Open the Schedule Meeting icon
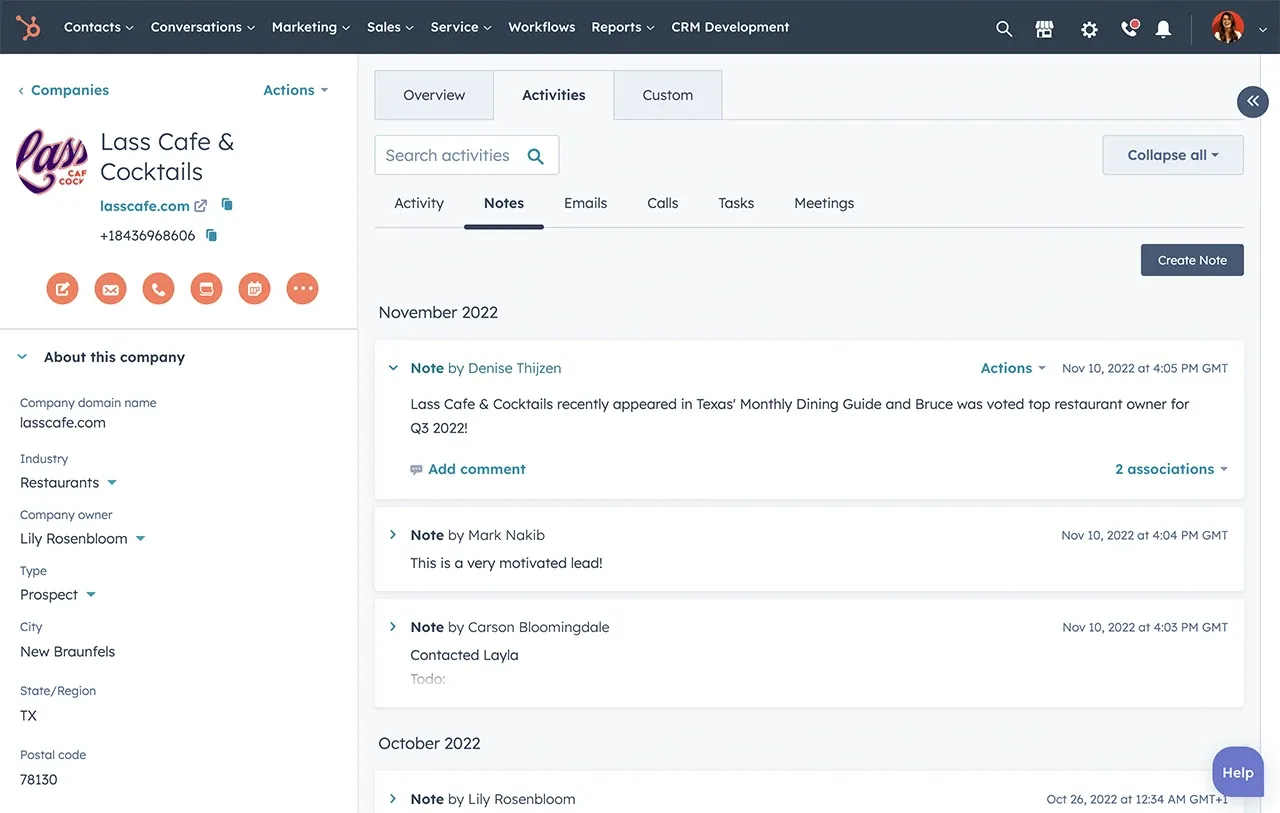The height and width of the screenshot is (813, 1280). click(x=254, y=288)
